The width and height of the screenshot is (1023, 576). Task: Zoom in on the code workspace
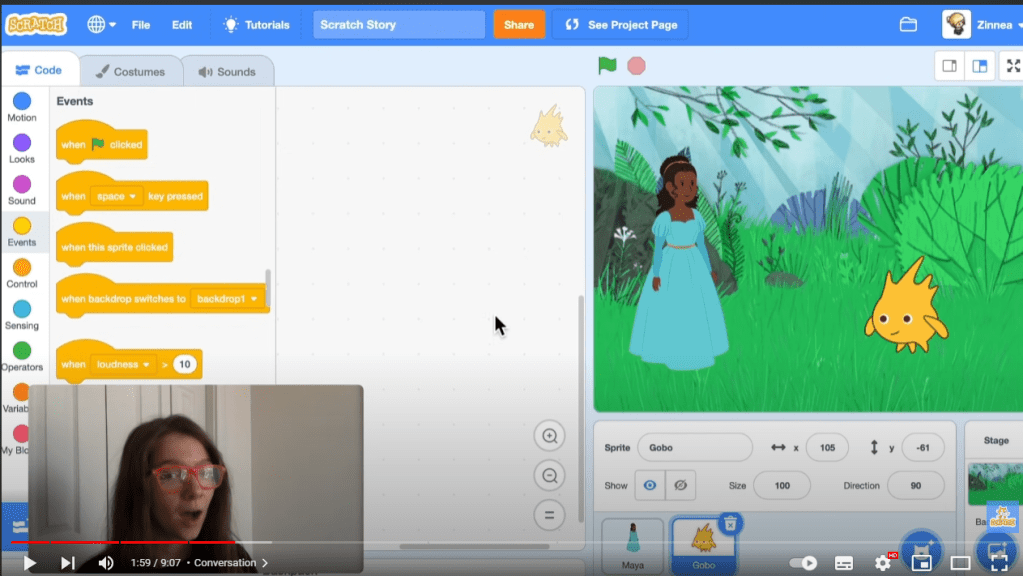549,436
